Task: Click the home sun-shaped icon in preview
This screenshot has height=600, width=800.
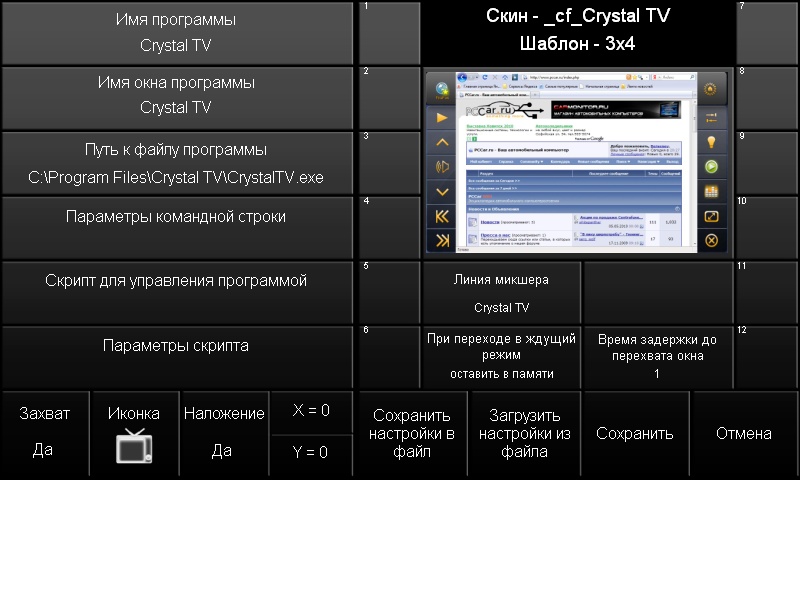Action: pyautogui.click(x=710, y=89)
